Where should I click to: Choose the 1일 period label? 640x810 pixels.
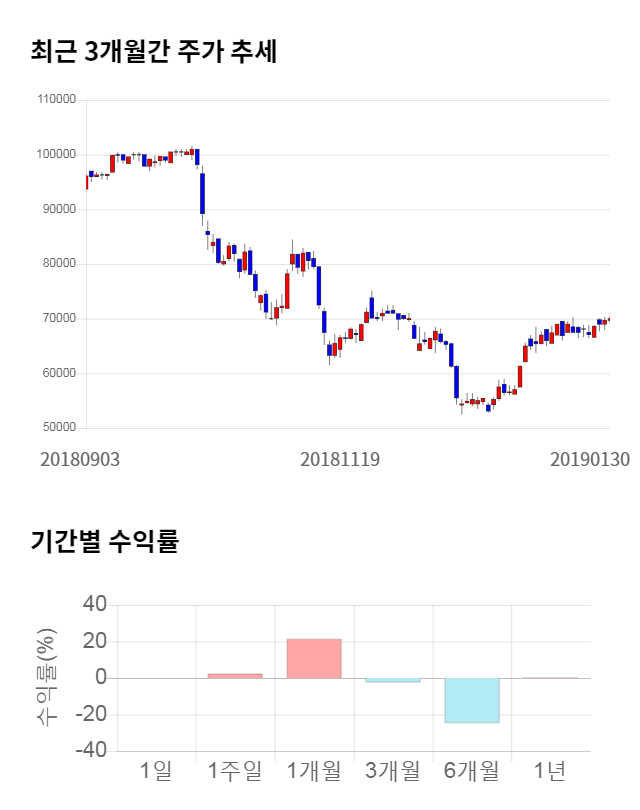coord(156,771)
